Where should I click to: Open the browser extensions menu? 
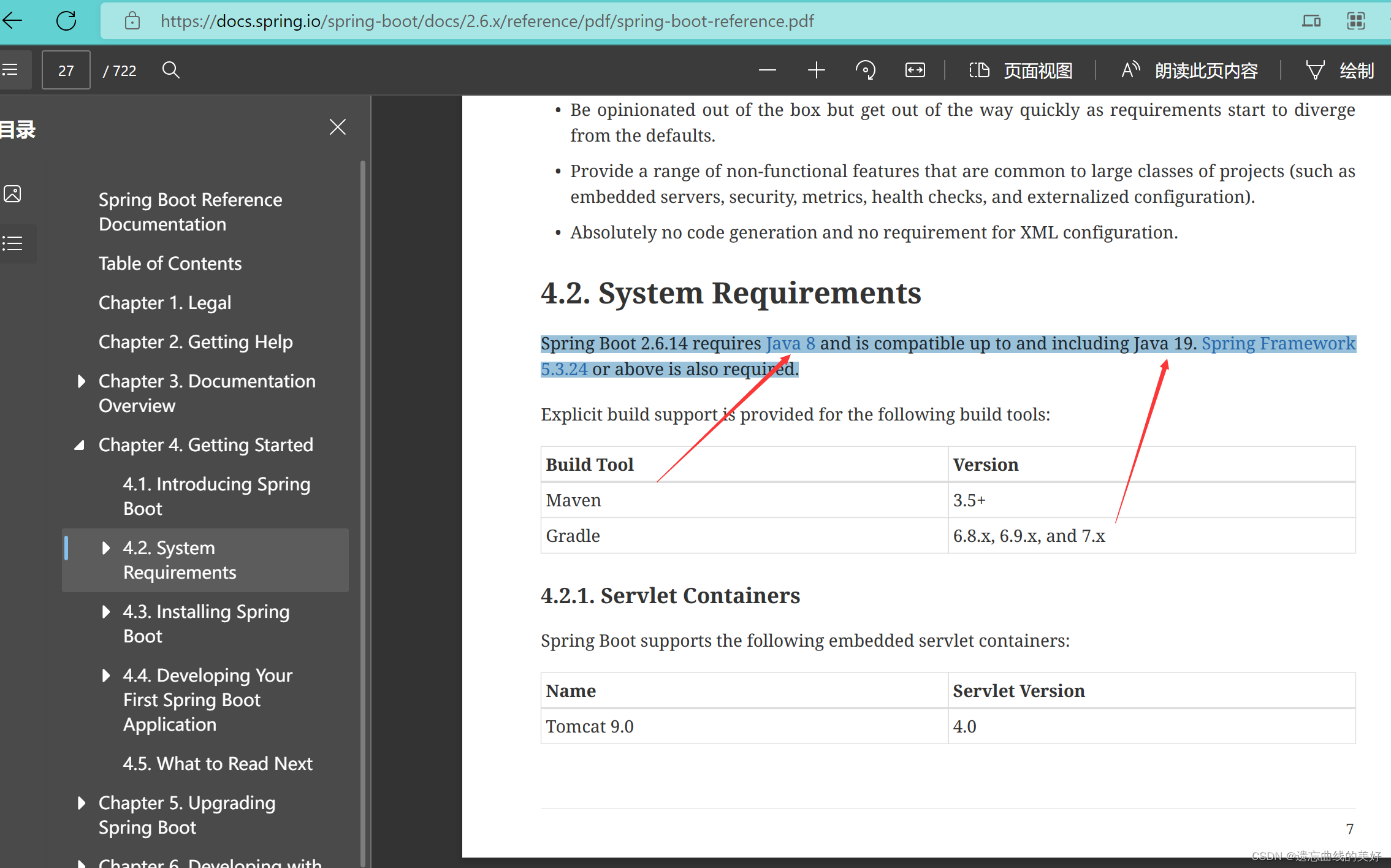1356,20
